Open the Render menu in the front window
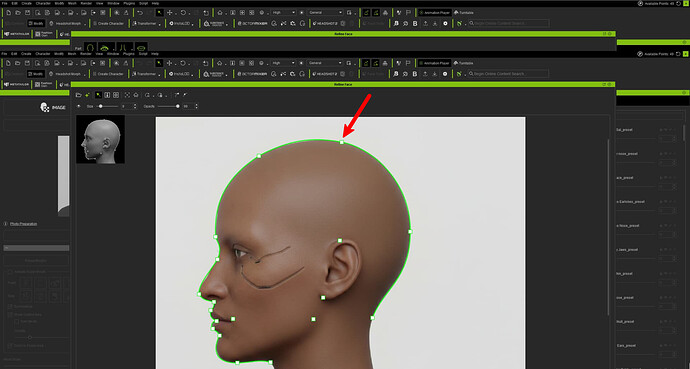690x369 pixels. 86,54
